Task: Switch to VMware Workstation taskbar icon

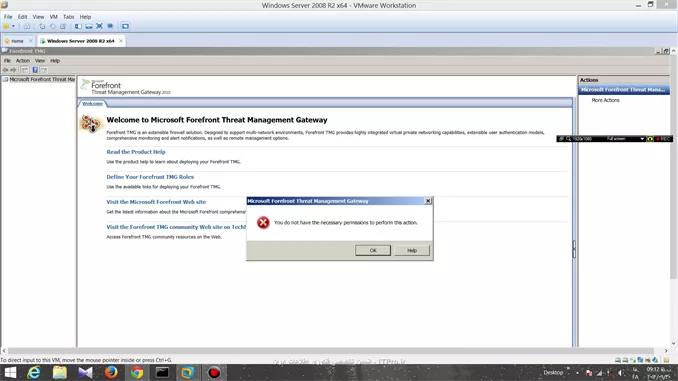Action: [188, 373]
